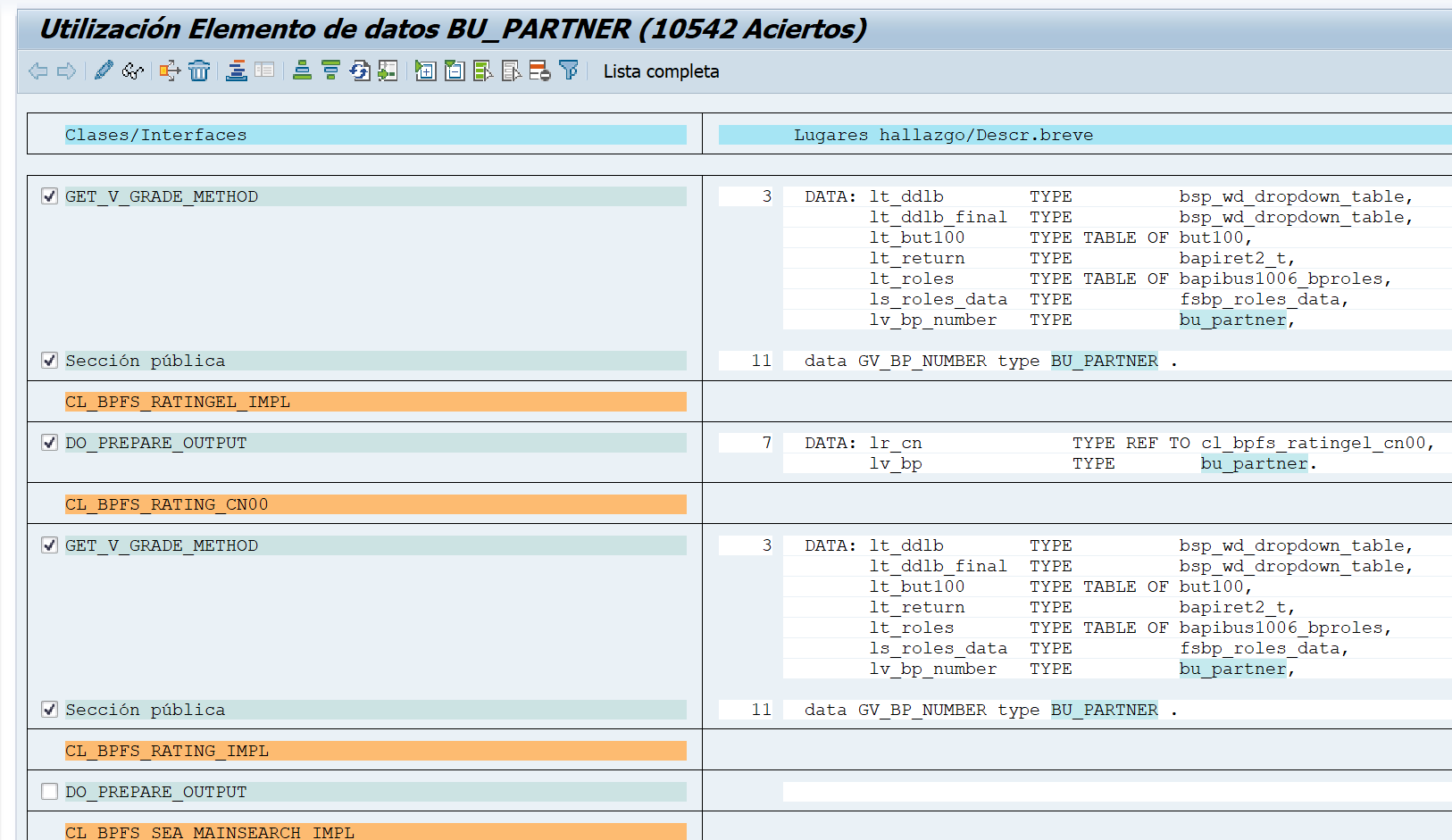The image size is (1452, 840).
Task: Click the back arrow icon
Action: pyautogui.click(x=38, y=71)
